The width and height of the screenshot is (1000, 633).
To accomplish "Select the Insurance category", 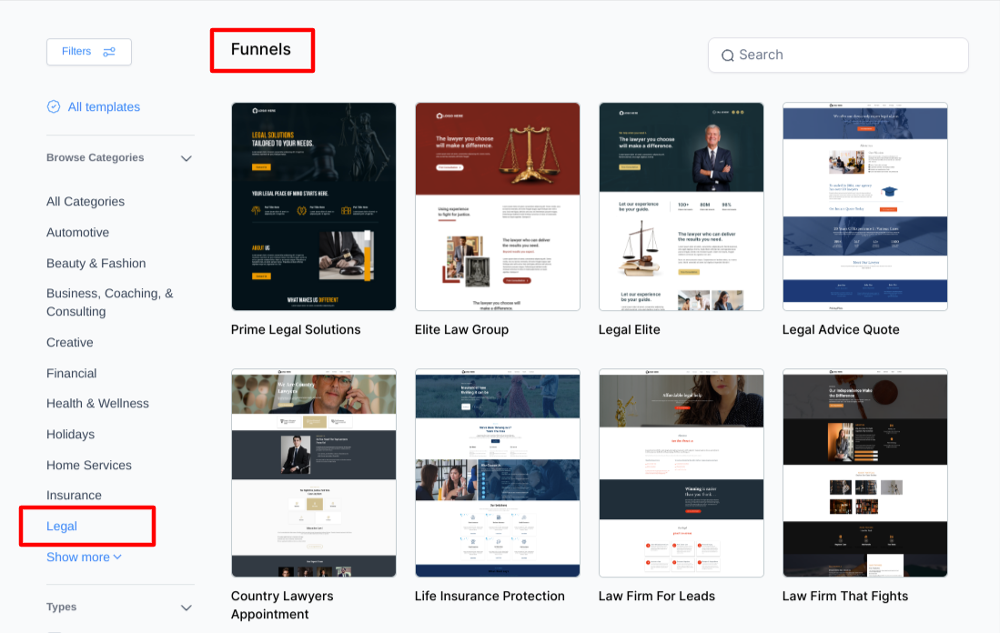I will click(x=74, y=495).
